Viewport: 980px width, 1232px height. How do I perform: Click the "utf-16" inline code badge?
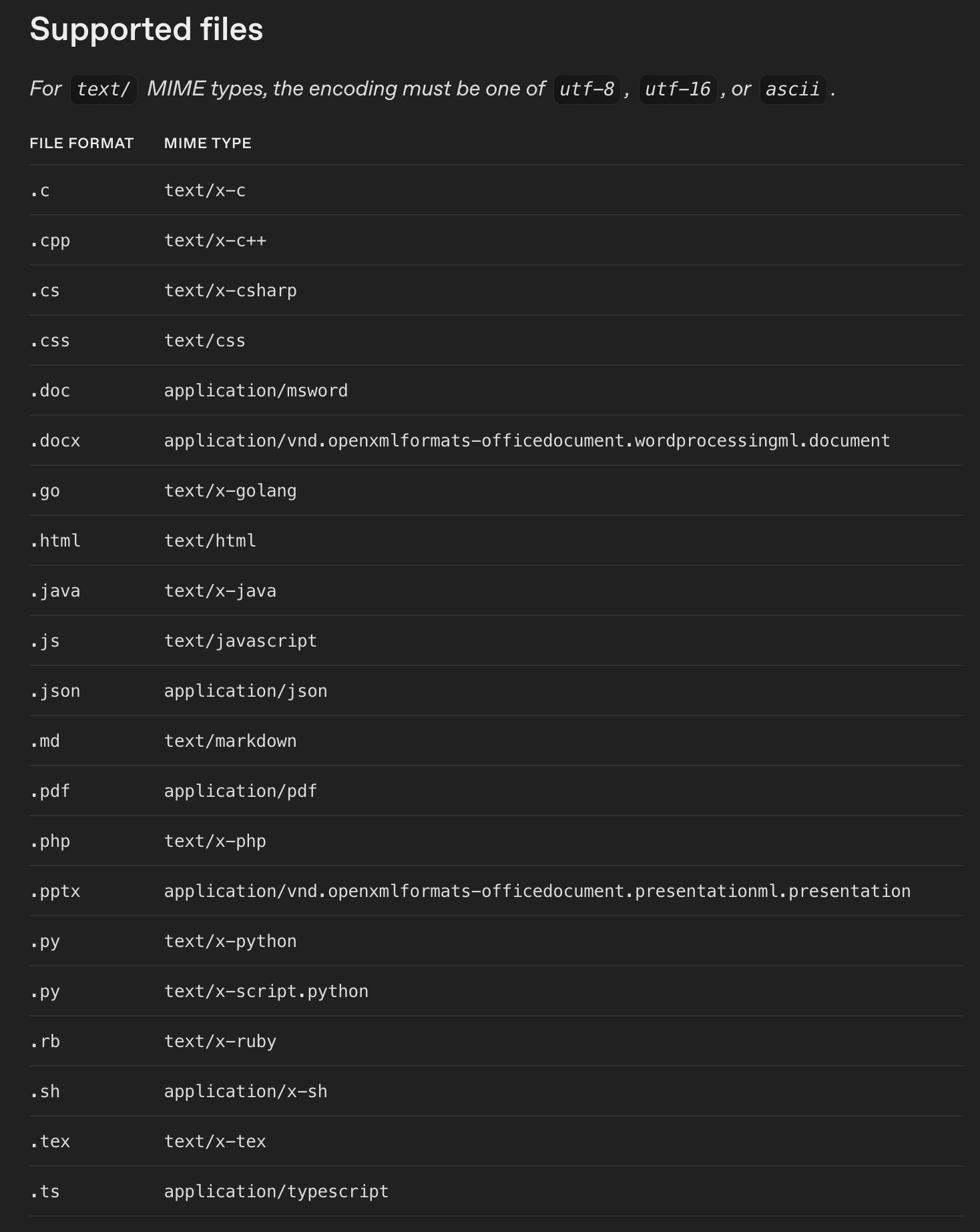click(677, 89)
